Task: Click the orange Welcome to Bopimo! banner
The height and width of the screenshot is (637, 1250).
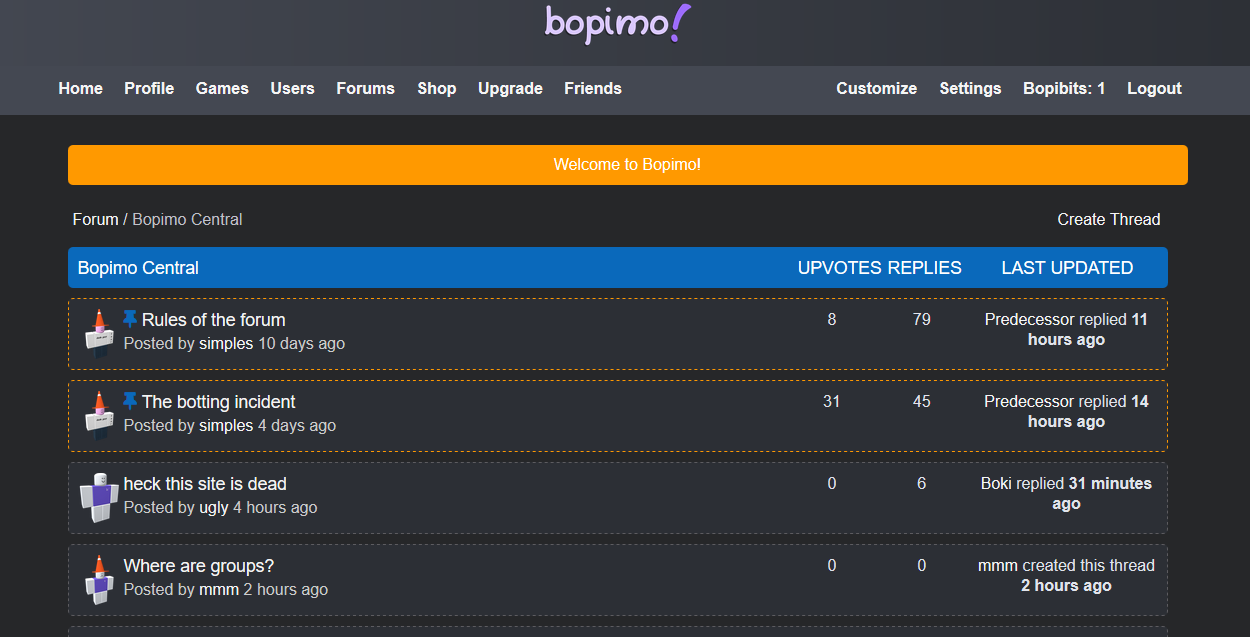Action: [x=627, y=164]
